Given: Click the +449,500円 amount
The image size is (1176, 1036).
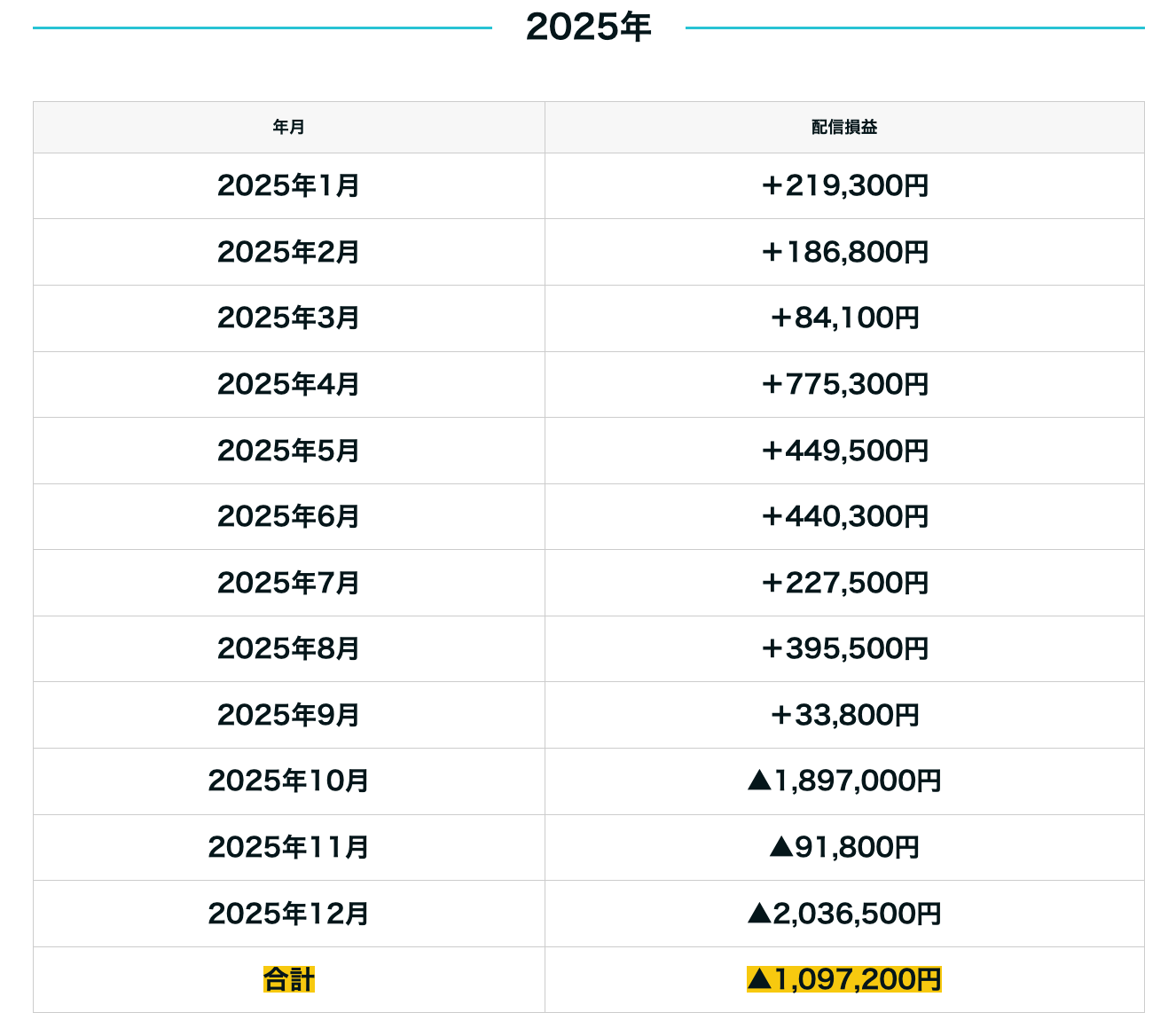Looking at the screenshot, I should click(844, 451).
